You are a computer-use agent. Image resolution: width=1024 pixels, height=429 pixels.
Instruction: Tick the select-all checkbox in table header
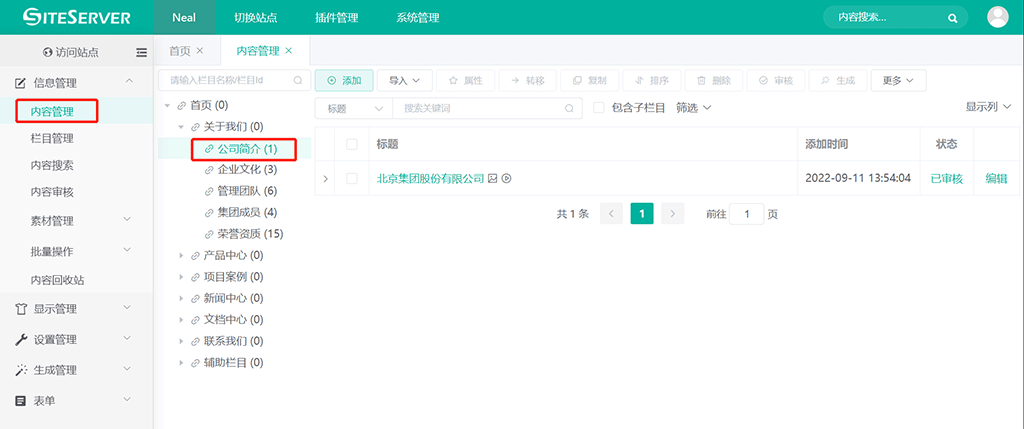[x=351, y=144]
